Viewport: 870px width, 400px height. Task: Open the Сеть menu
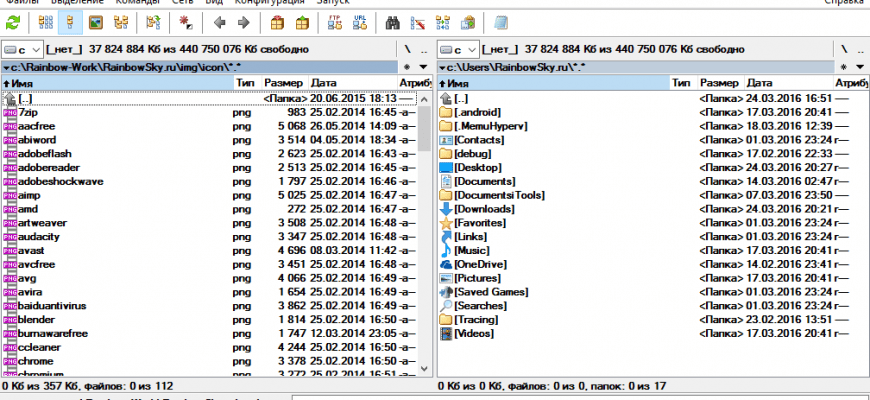(x=183, y=2)
